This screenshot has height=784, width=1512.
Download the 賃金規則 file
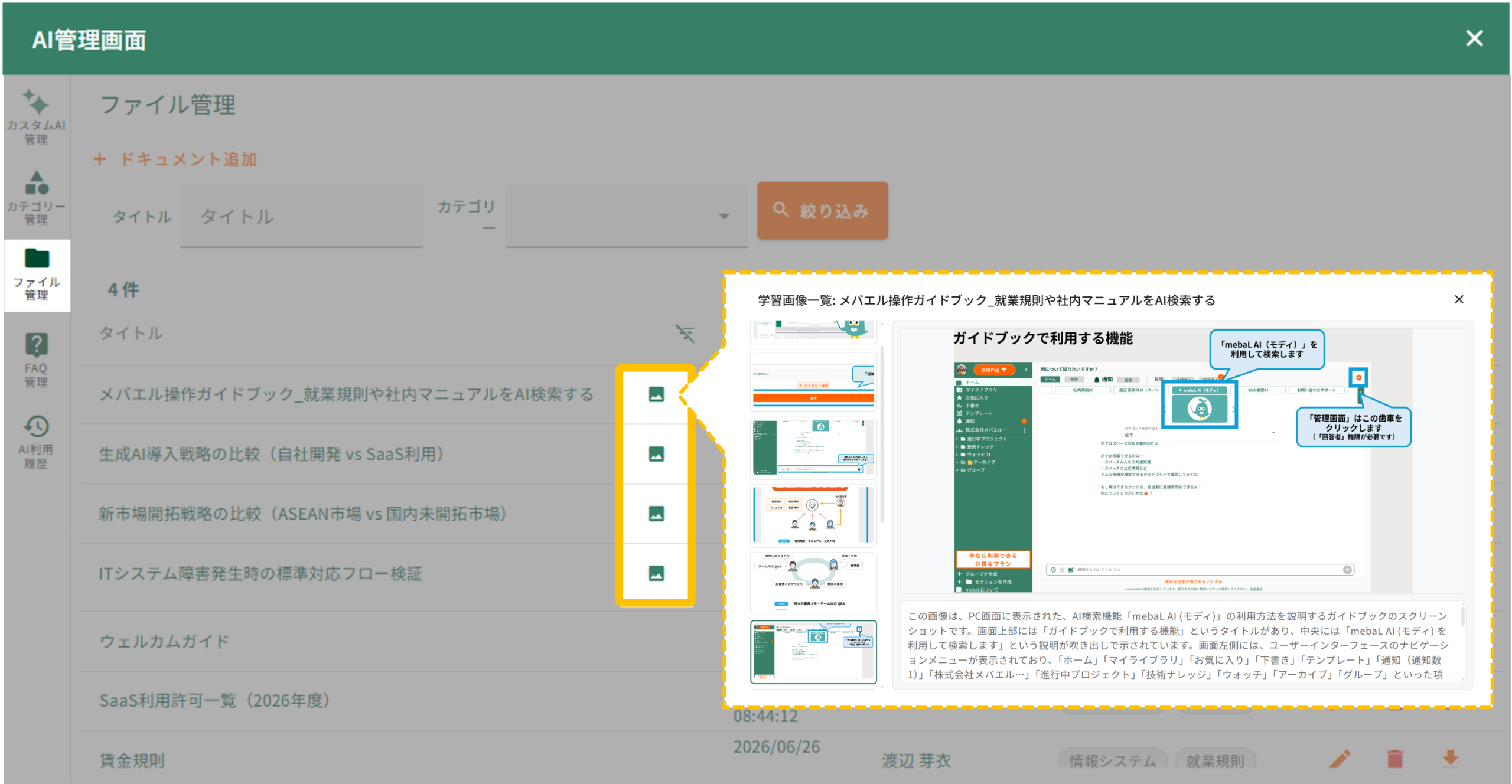coord(1451,758)
